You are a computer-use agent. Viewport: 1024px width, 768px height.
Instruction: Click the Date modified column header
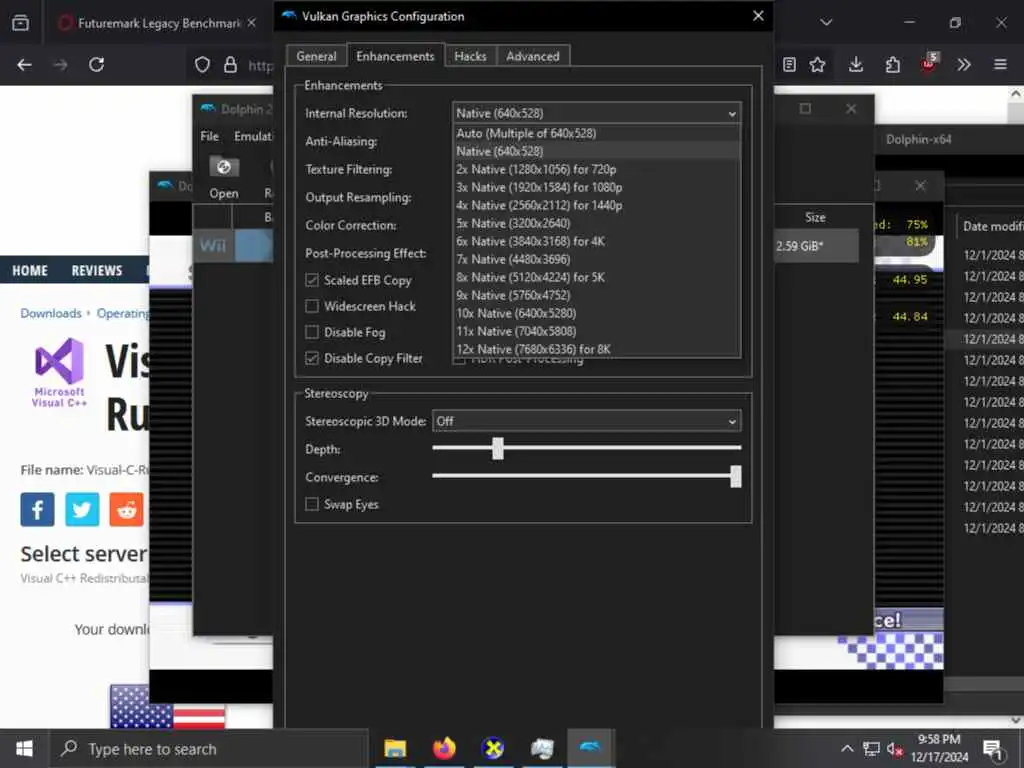(x=993, y=226)
